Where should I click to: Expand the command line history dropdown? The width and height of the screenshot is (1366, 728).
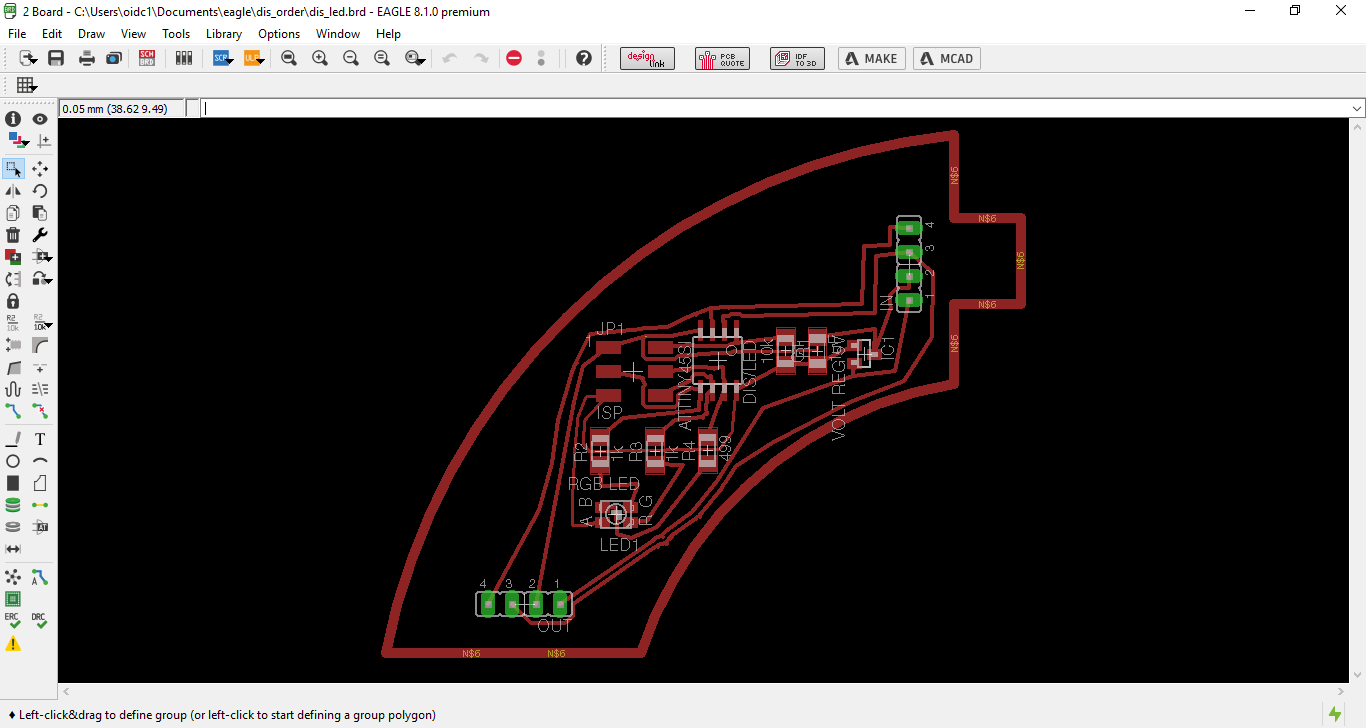pos(1357,108)
